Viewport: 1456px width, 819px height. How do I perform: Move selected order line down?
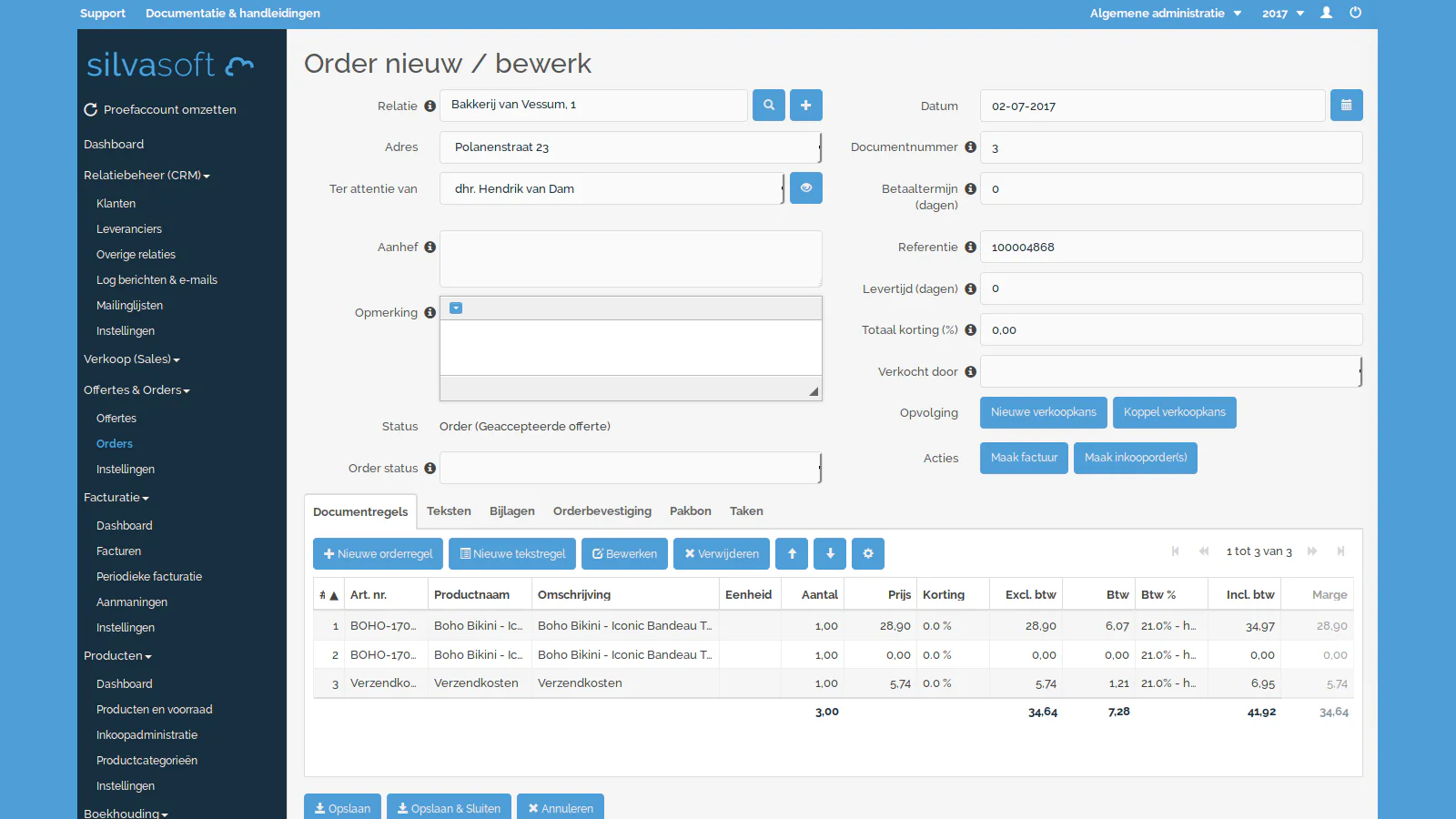(830, 553)
